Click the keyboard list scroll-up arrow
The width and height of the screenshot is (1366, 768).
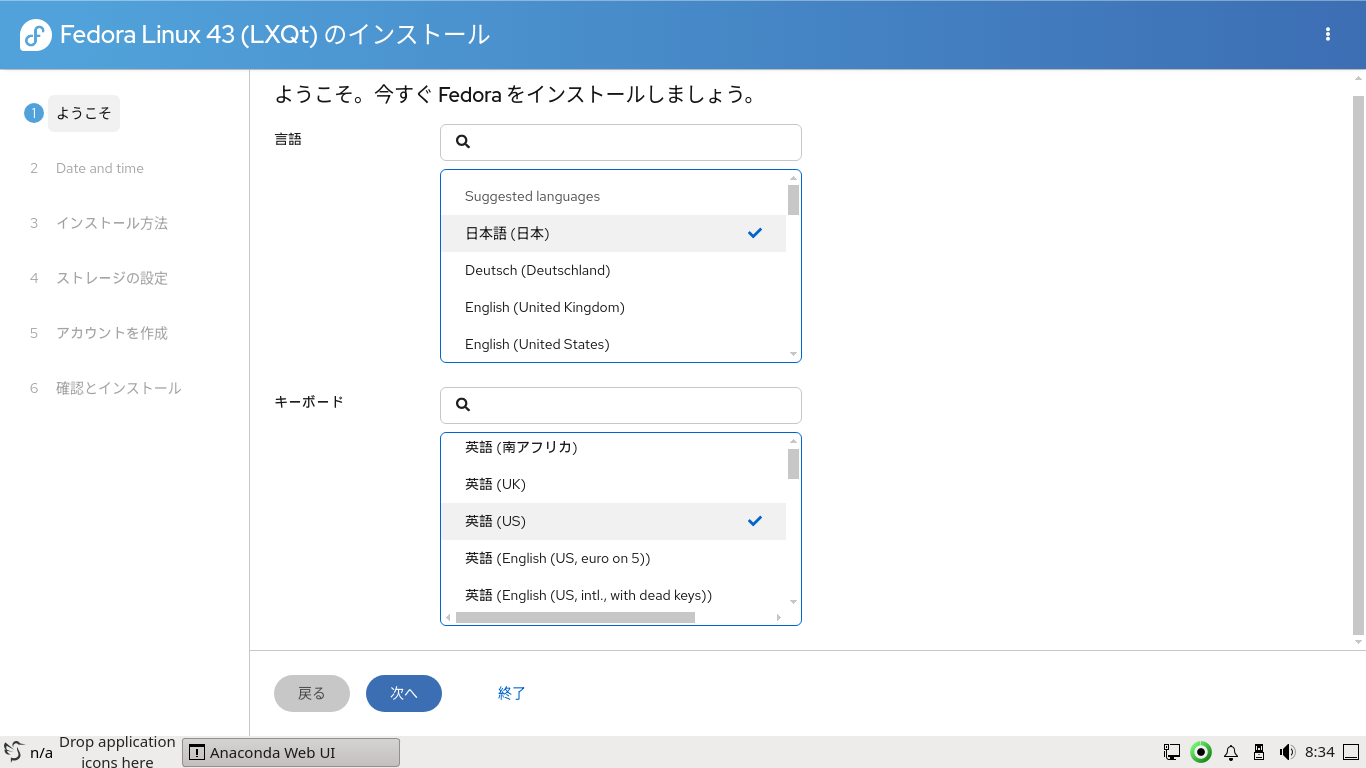pyautogui.click(x=793, y=441)
